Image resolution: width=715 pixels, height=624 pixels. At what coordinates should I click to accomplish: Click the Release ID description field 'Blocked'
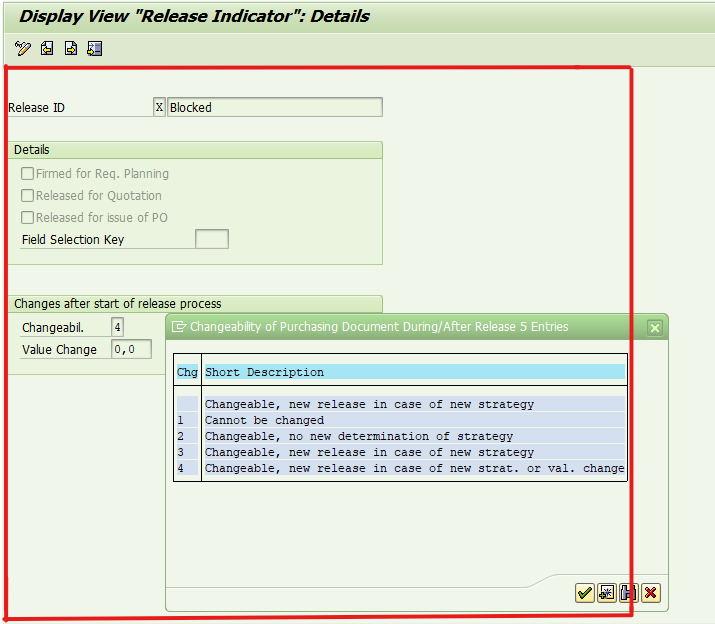(x=274, y=107)
